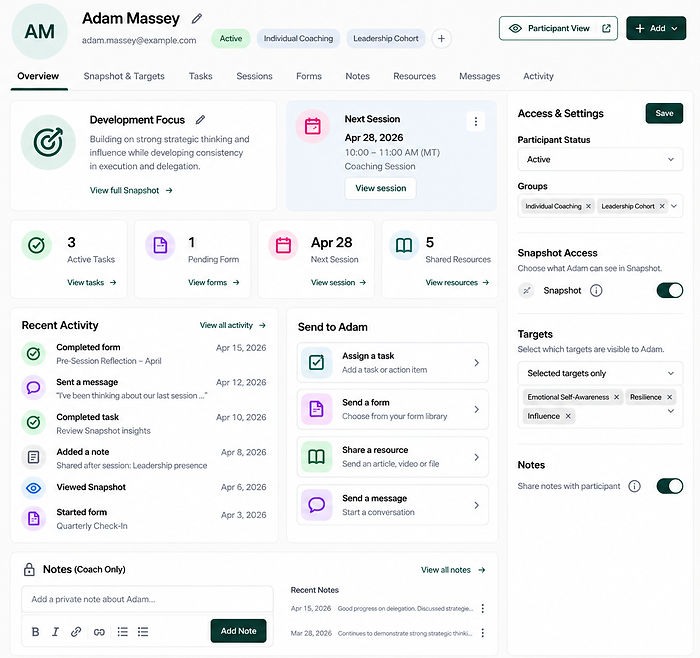Screen dimensions: 700x658
Task: Open the Participant Status dropdown
Action: tap(600, 159)
